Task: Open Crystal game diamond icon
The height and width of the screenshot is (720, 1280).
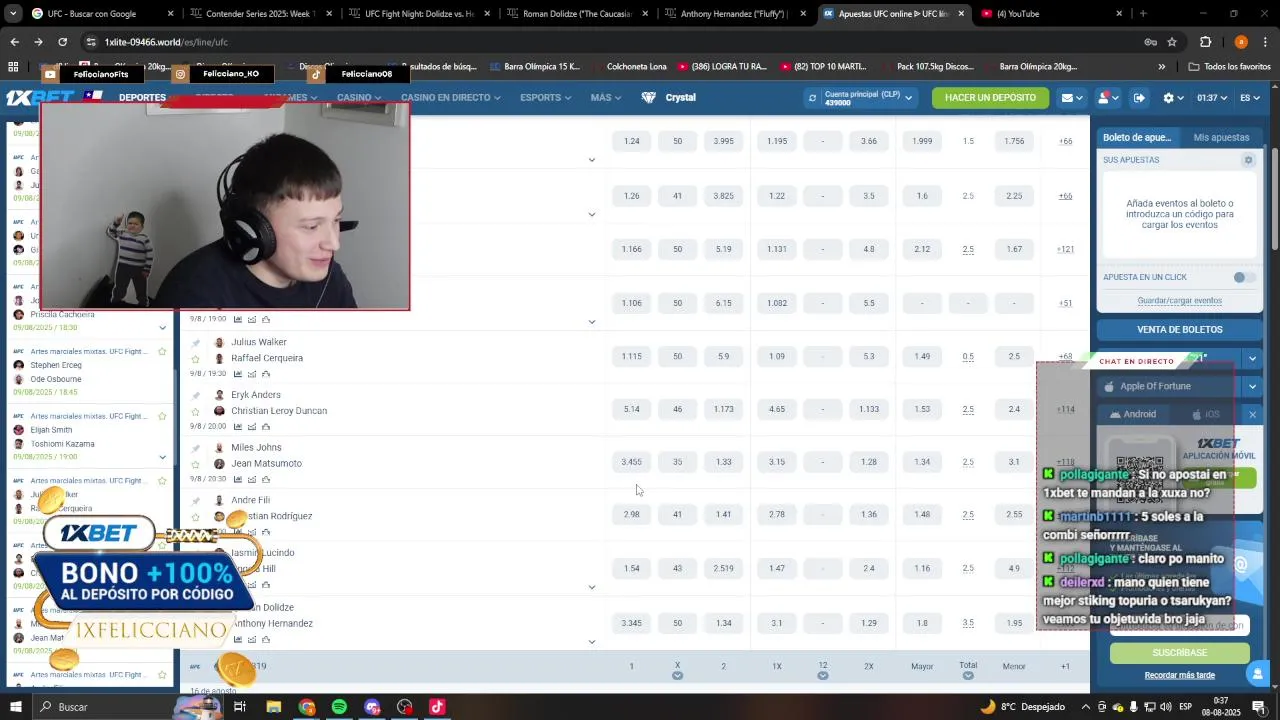Action: 648,98
